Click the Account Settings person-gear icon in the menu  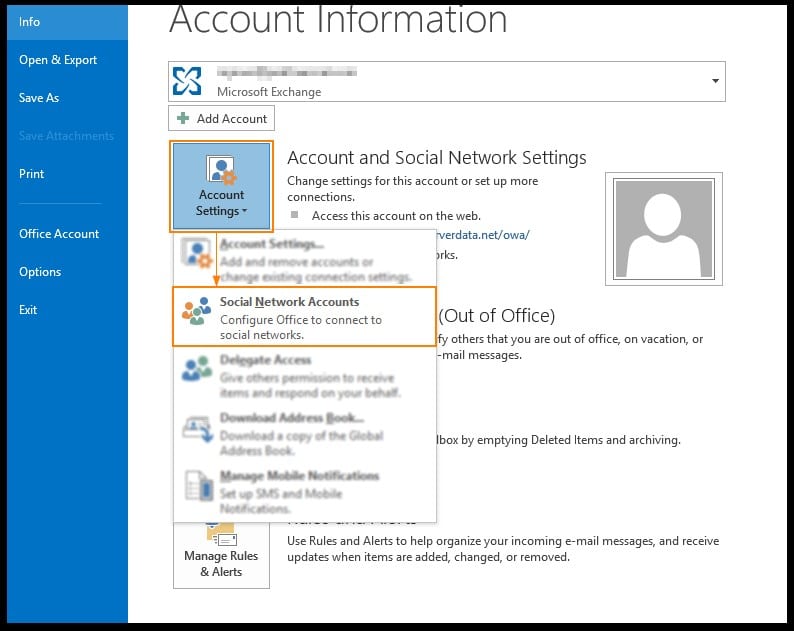[x=196, y=253]
